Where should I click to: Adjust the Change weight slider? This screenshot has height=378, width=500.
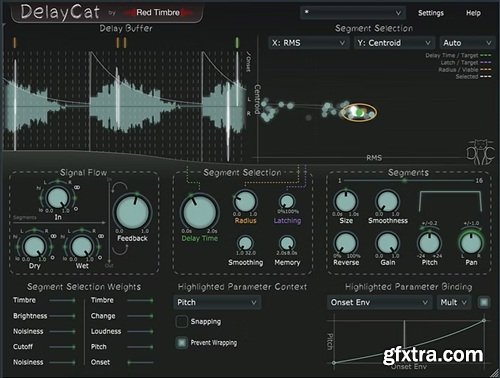[x=140, y=316]
